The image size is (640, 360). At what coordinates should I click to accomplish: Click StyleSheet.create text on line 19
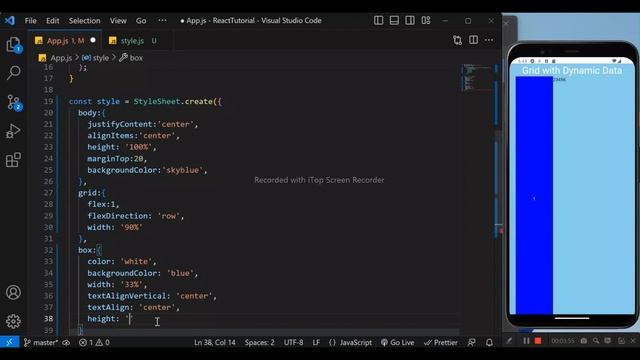tap(173, 101)
